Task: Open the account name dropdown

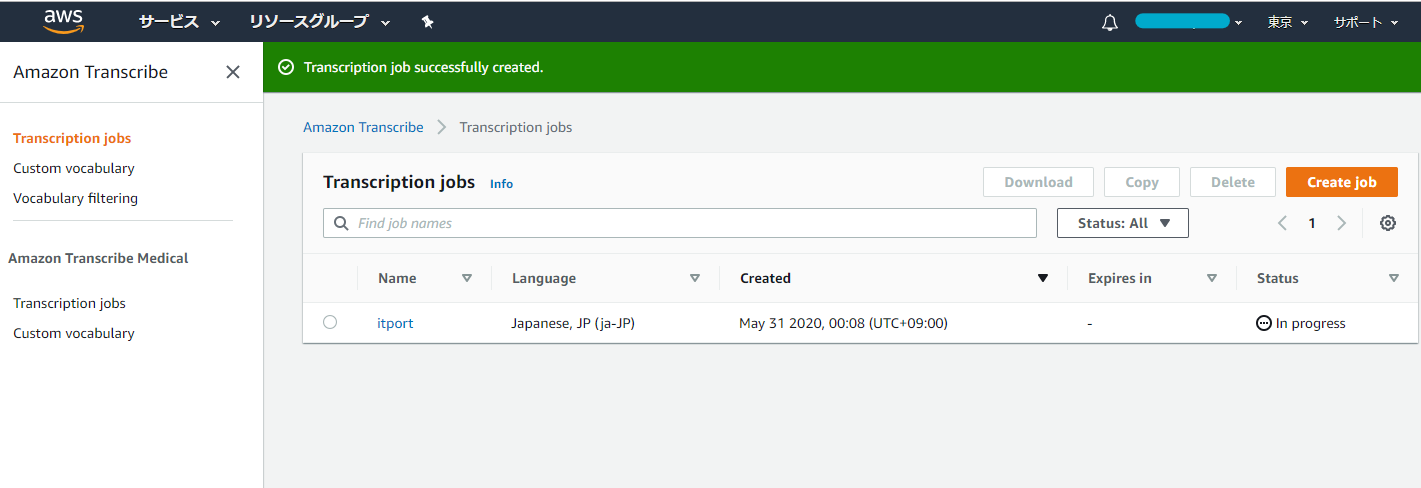Action: pos(1189,21)
